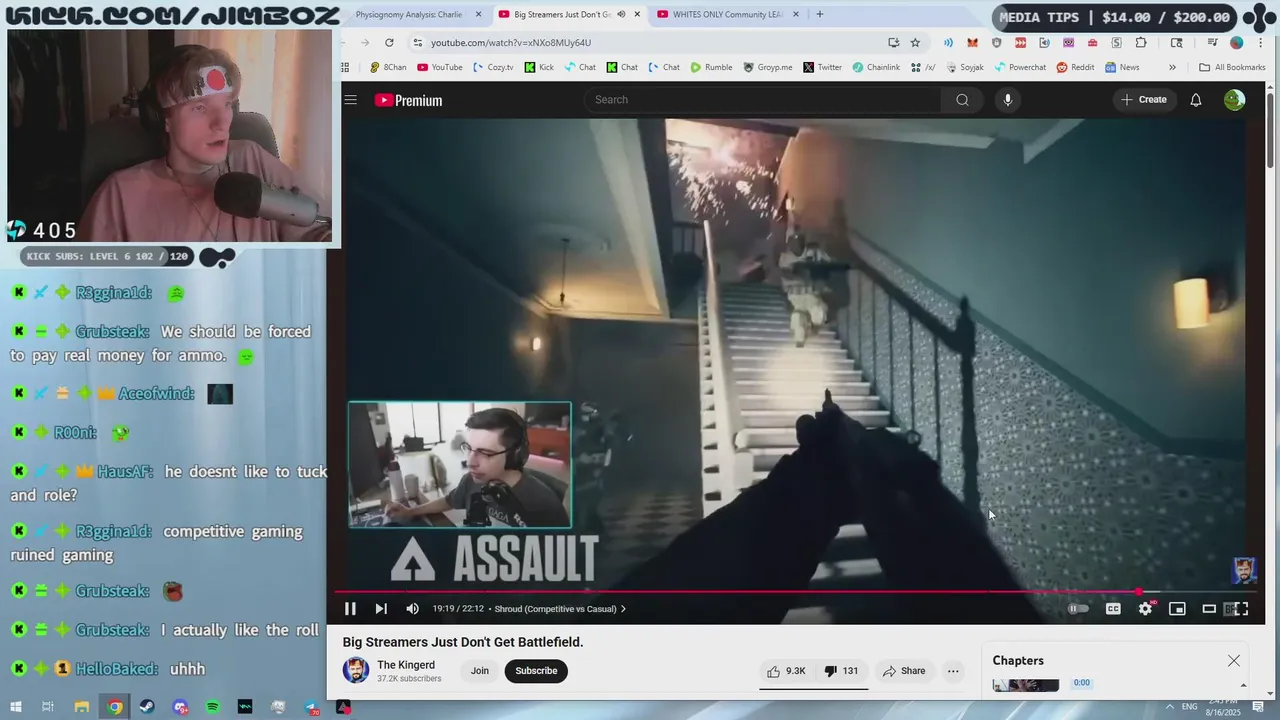The height and width of the screenshot is (720, 1280).
Task: Open YouTube notifications bell
Action: click(x=1195, y=100)
